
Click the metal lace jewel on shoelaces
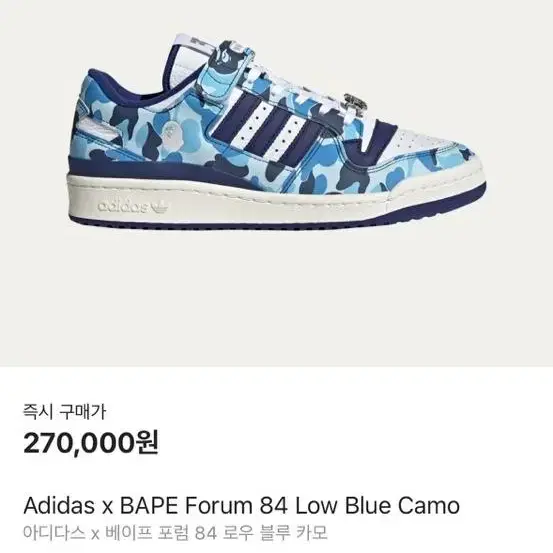(x=353, y=103)
